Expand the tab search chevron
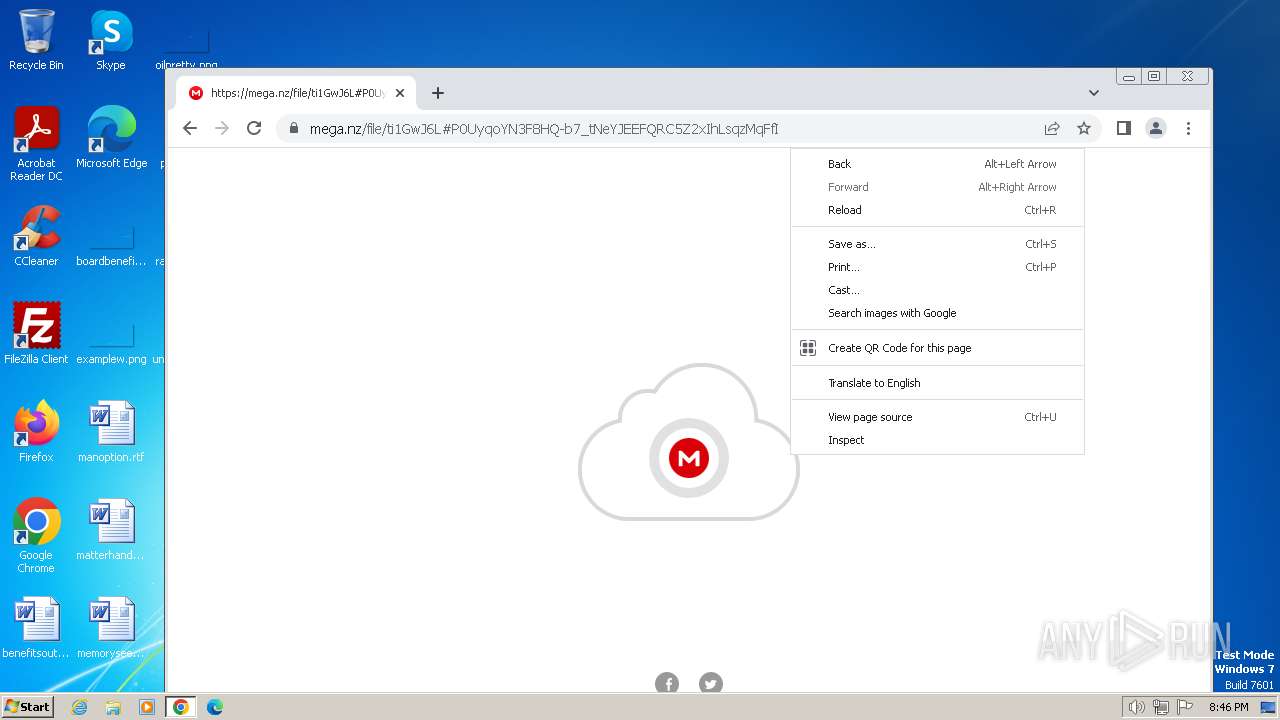Screen dimensions: 1280x720 pos(1094,93)
